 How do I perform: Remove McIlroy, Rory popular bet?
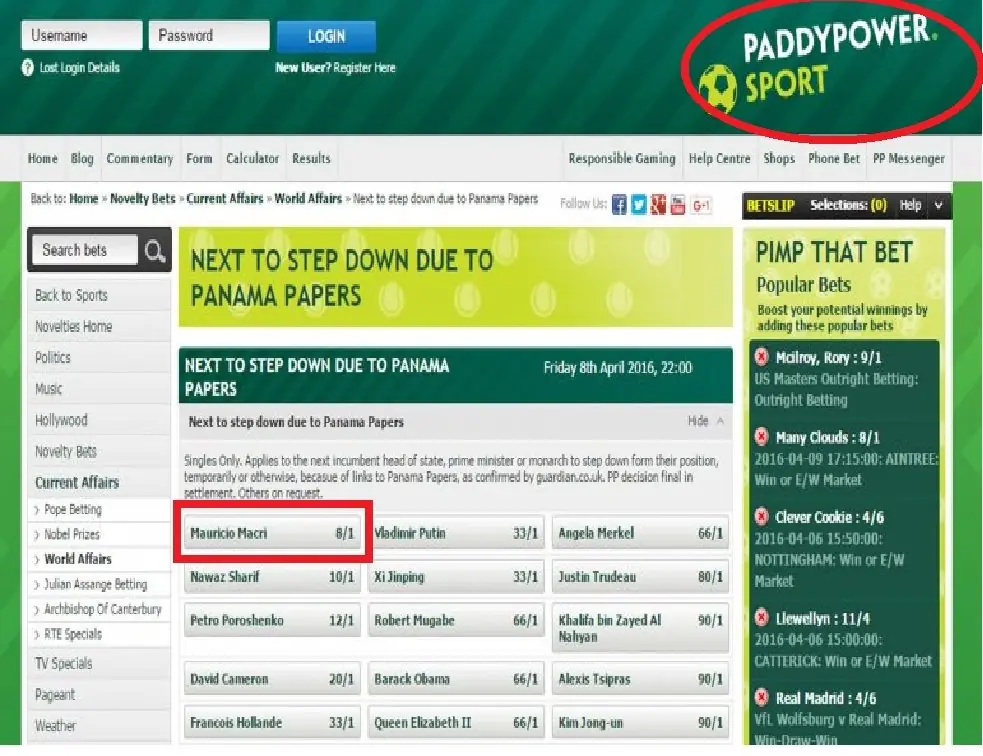[761, 357]
